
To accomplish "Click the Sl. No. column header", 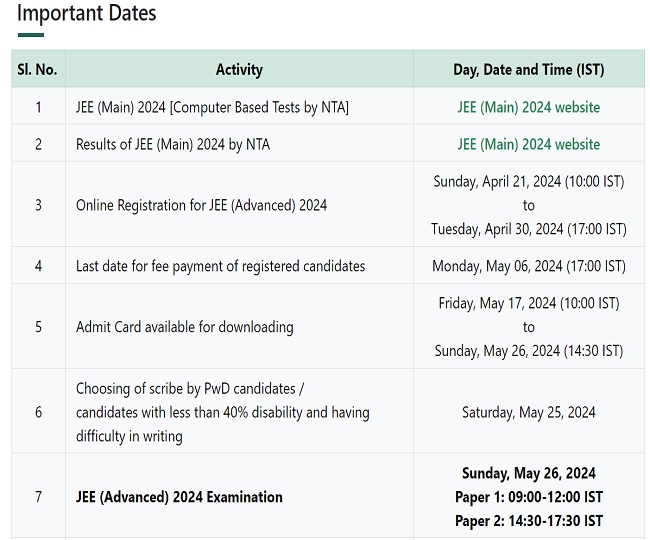I will pos(38,70).
